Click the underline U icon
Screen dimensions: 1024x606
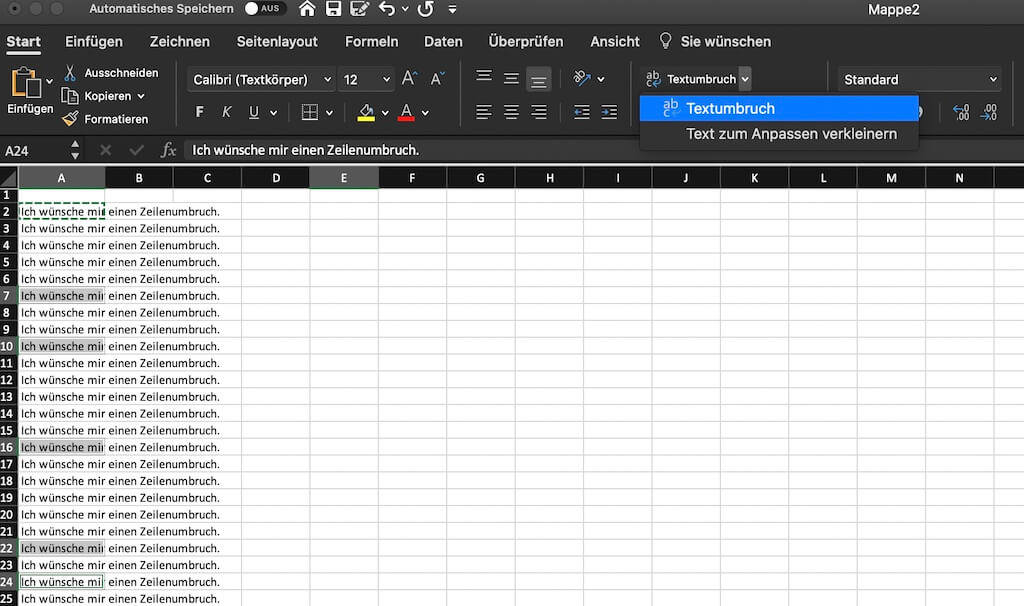(x=253, y=112)
